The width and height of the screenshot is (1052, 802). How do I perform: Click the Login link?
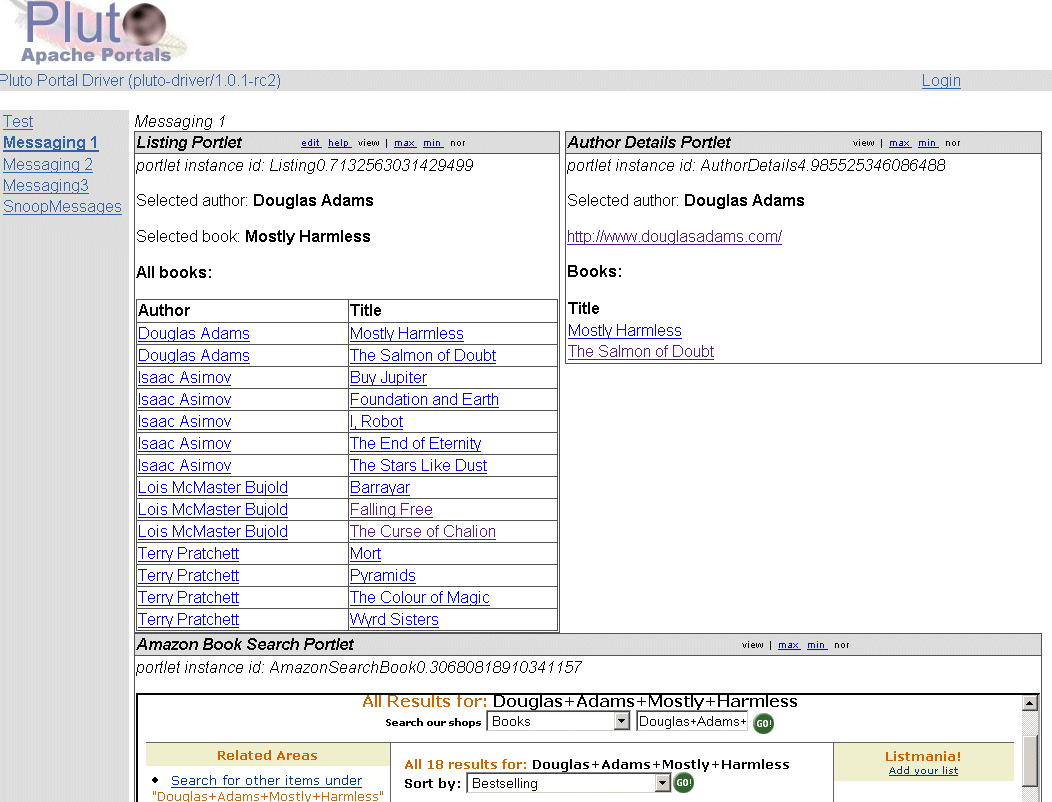coord(941,81)
